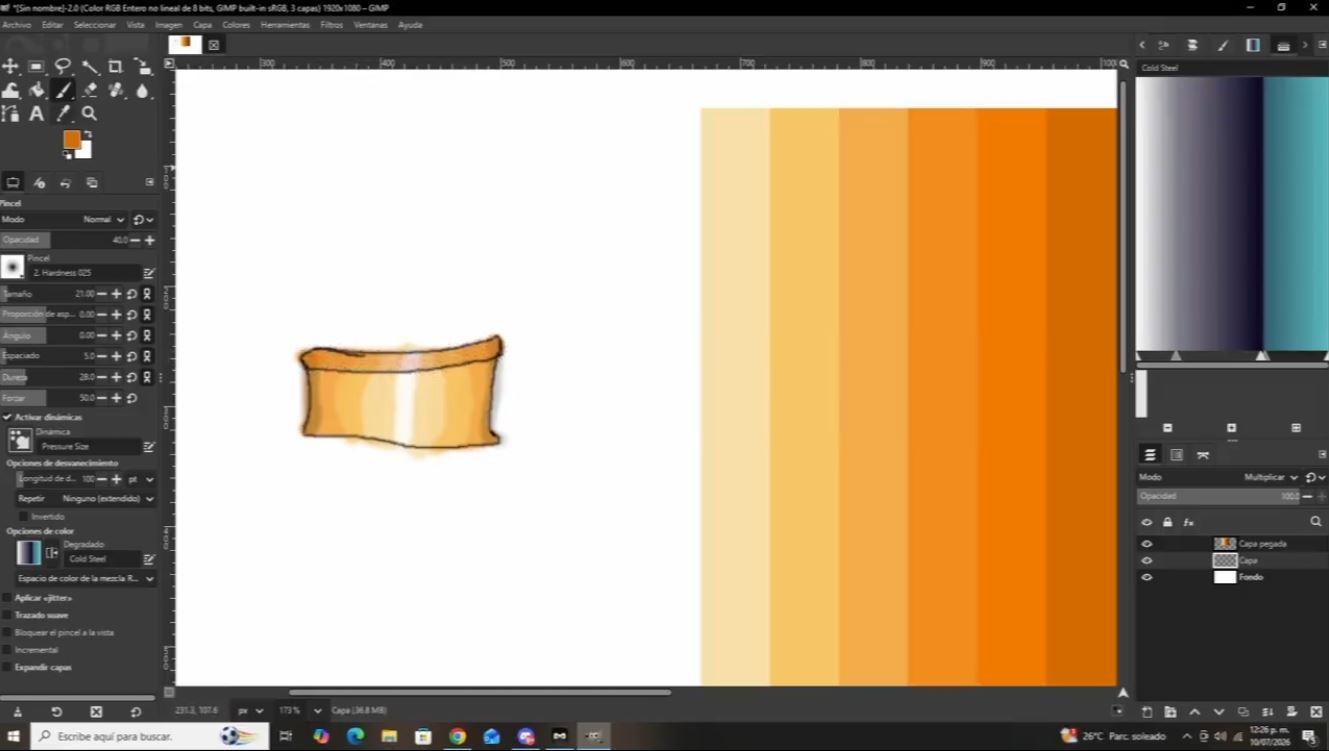This screenshot has width=1329, height=751.
Task: Hide the Capa pegada layer
Action: pyautogui.click(x=1147, y=544)
